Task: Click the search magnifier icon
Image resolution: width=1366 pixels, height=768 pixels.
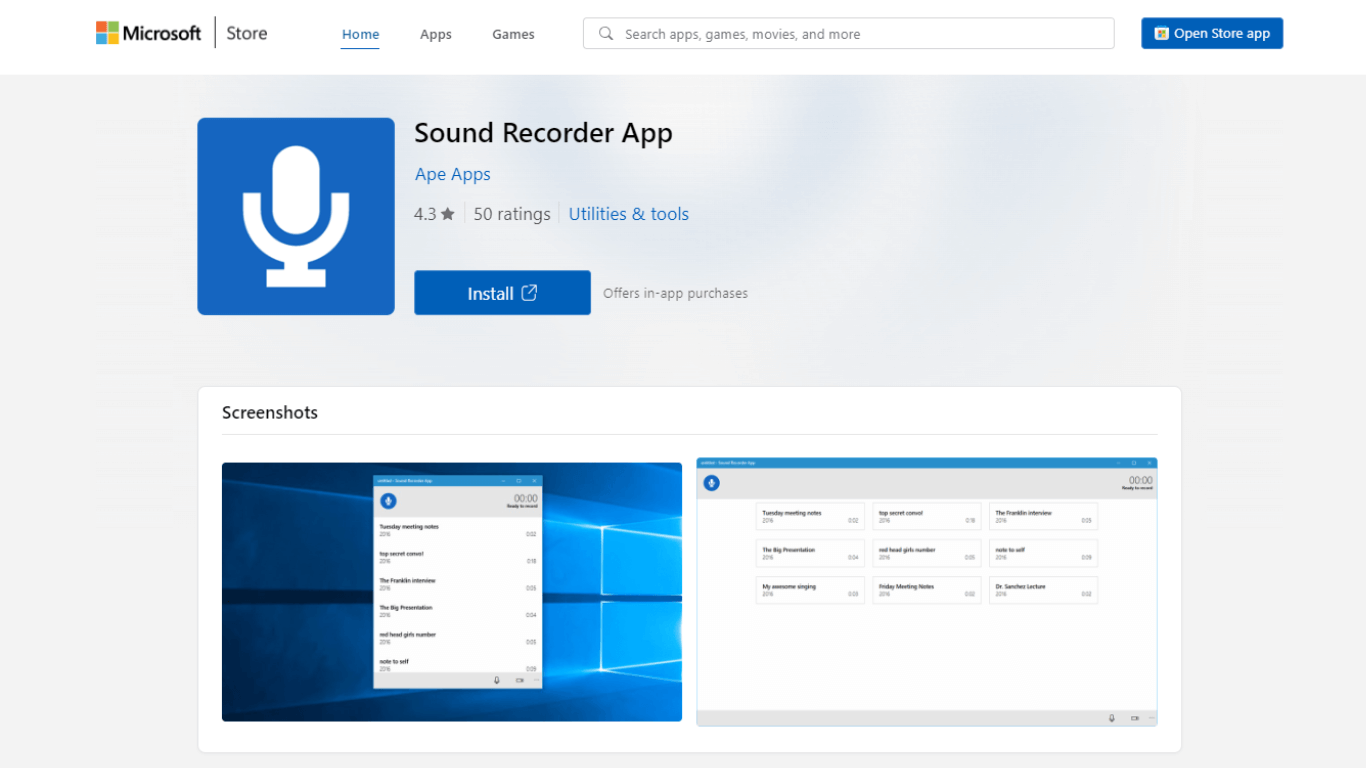Action: [x=605, y=33]
